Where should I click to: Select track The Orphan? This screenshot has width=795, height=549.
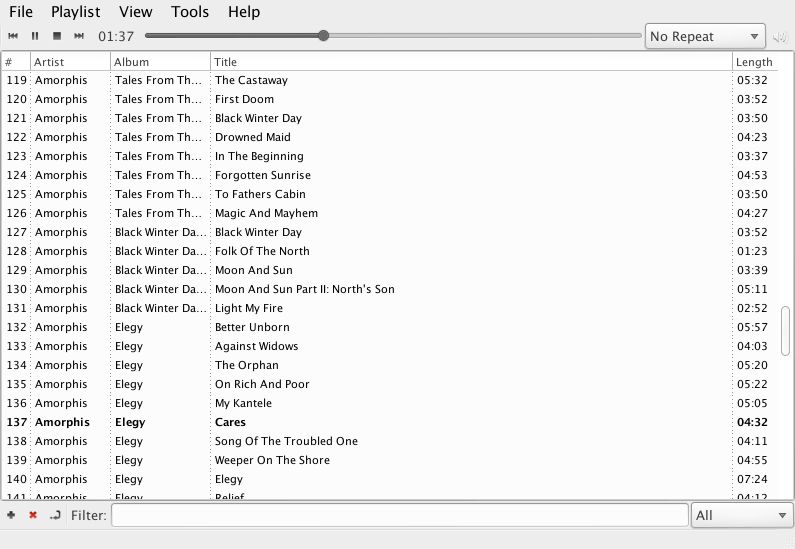(390, 365)
